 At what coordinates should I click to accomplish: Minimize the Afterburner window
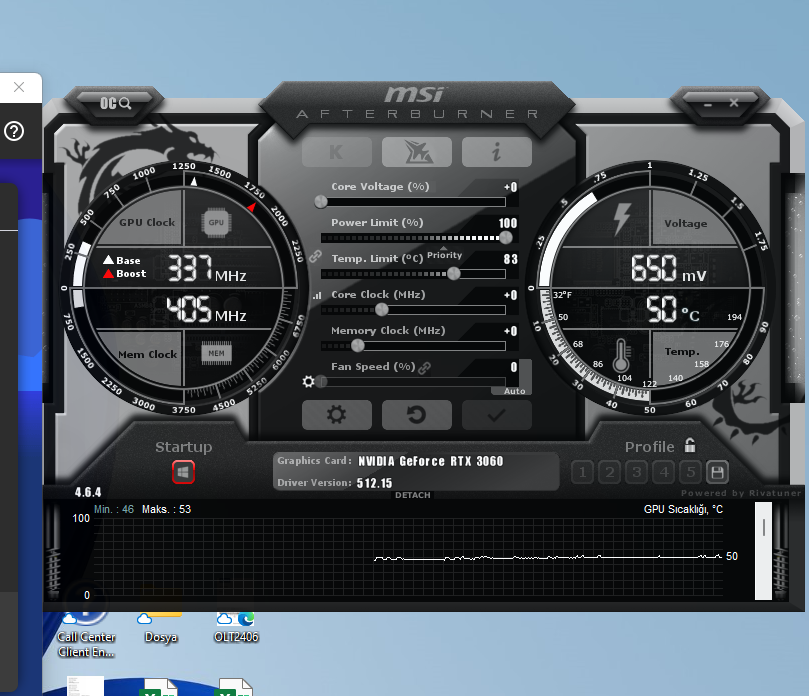[x=708, y=105]
